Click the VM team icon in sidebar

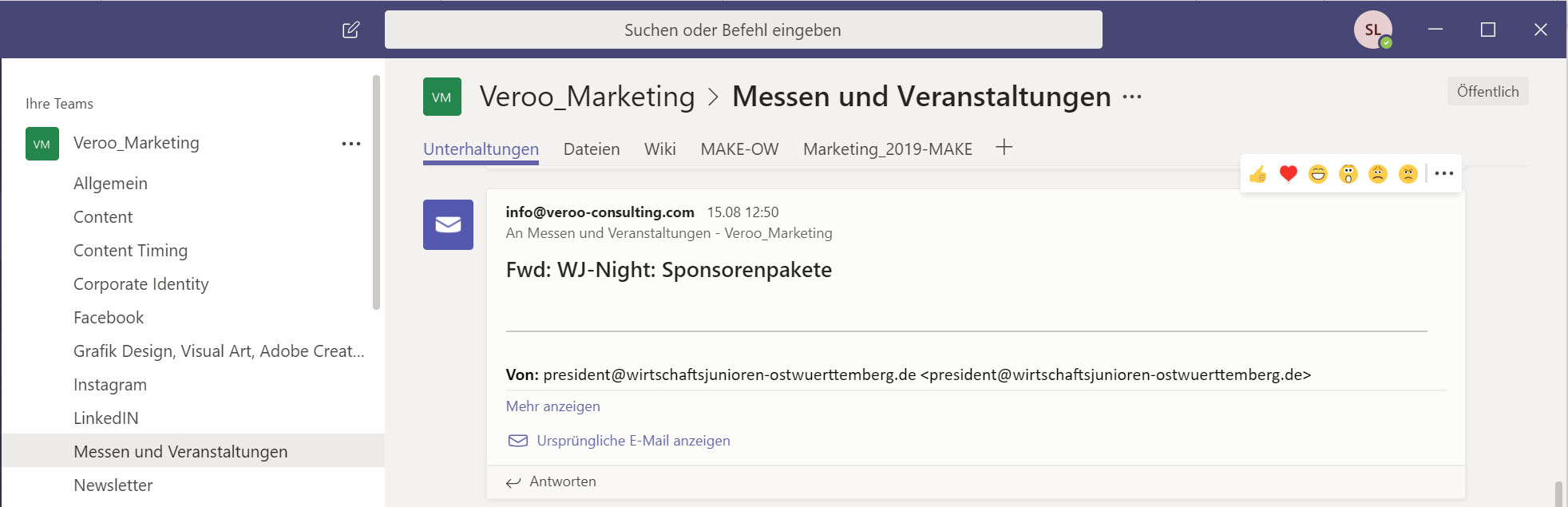(42, 144)
